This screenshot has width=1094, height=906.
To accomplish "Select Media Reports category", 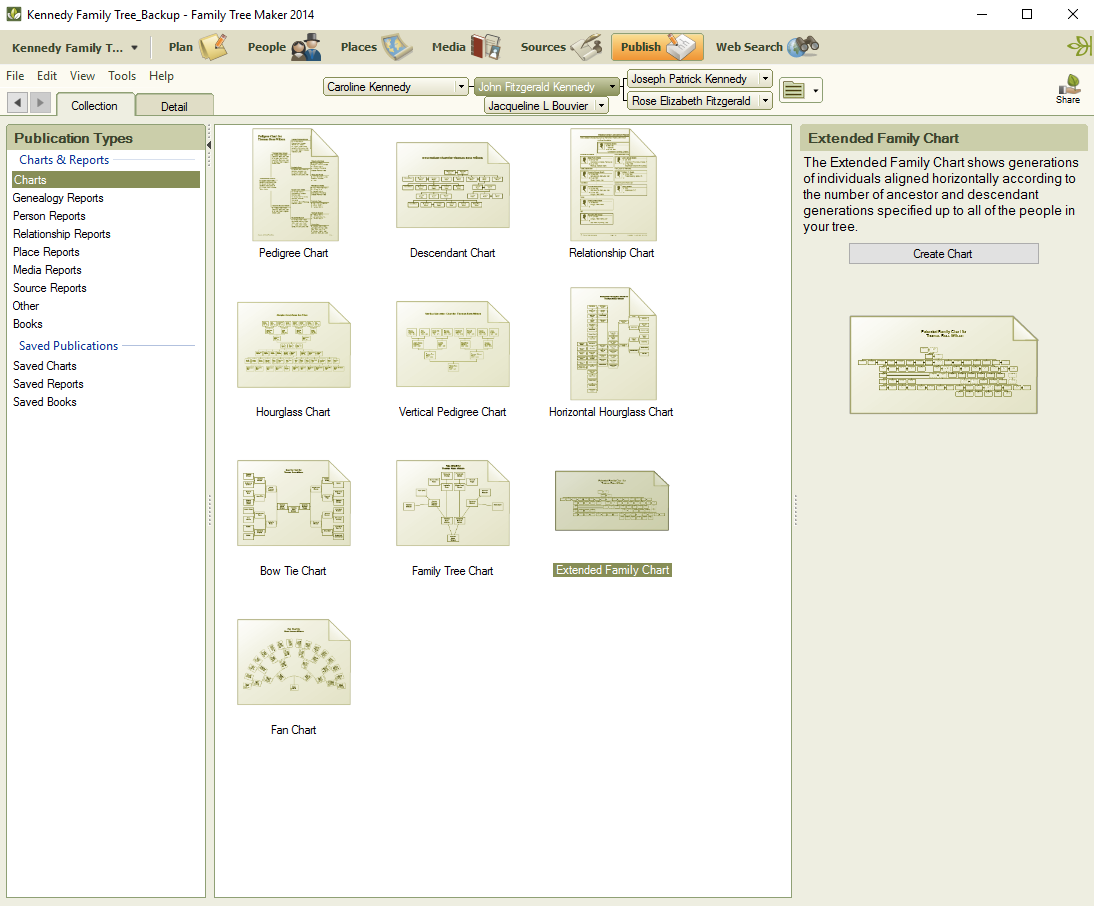I will point(47,271).
